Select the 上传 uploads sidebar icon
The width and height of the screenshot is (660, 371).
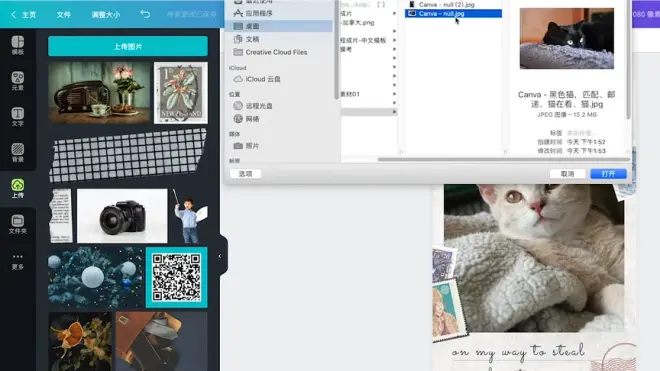[x=18, y=188]
